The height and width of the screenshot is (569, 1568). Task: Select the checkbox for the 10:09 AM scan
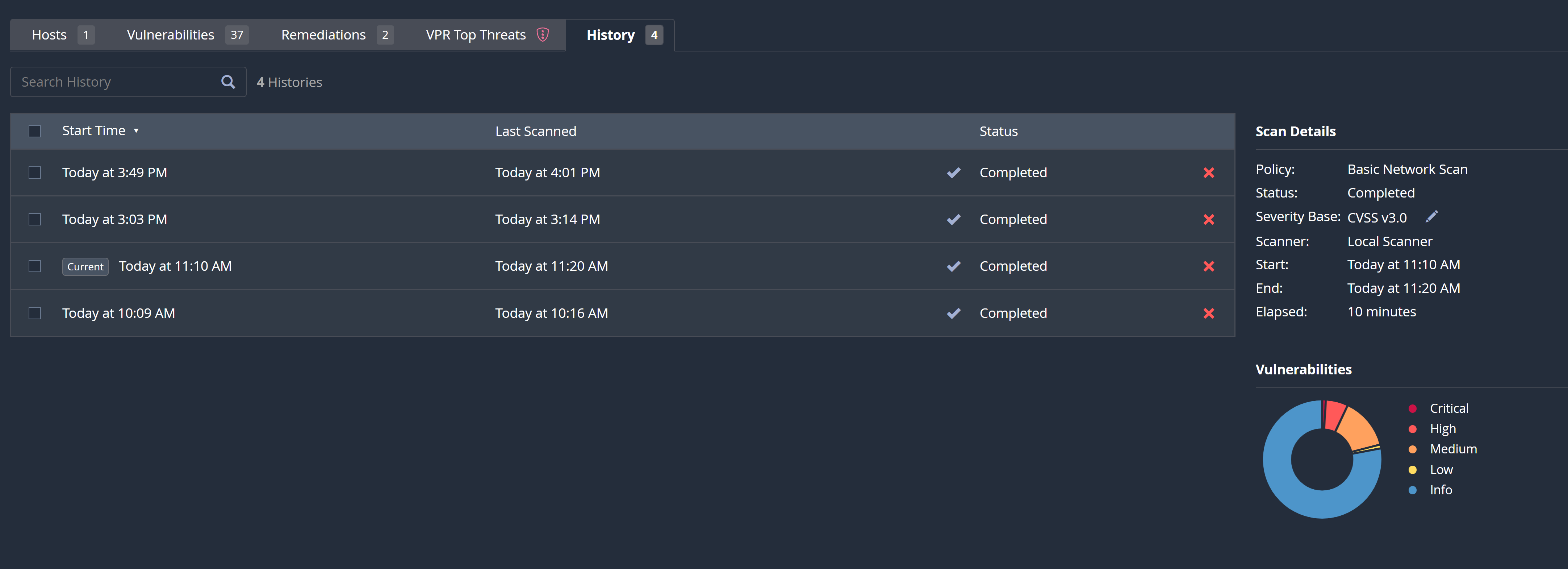tap(35, 313)
